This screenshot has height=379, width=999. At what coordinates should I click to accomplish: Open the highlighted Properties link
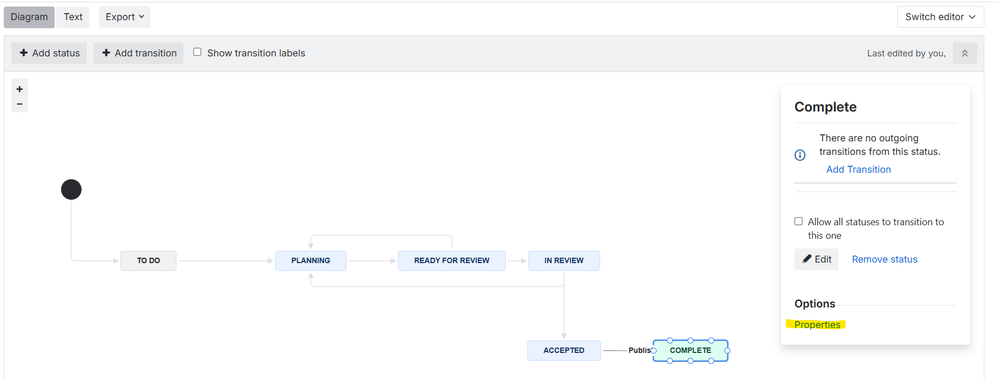(x=817, y=325)
